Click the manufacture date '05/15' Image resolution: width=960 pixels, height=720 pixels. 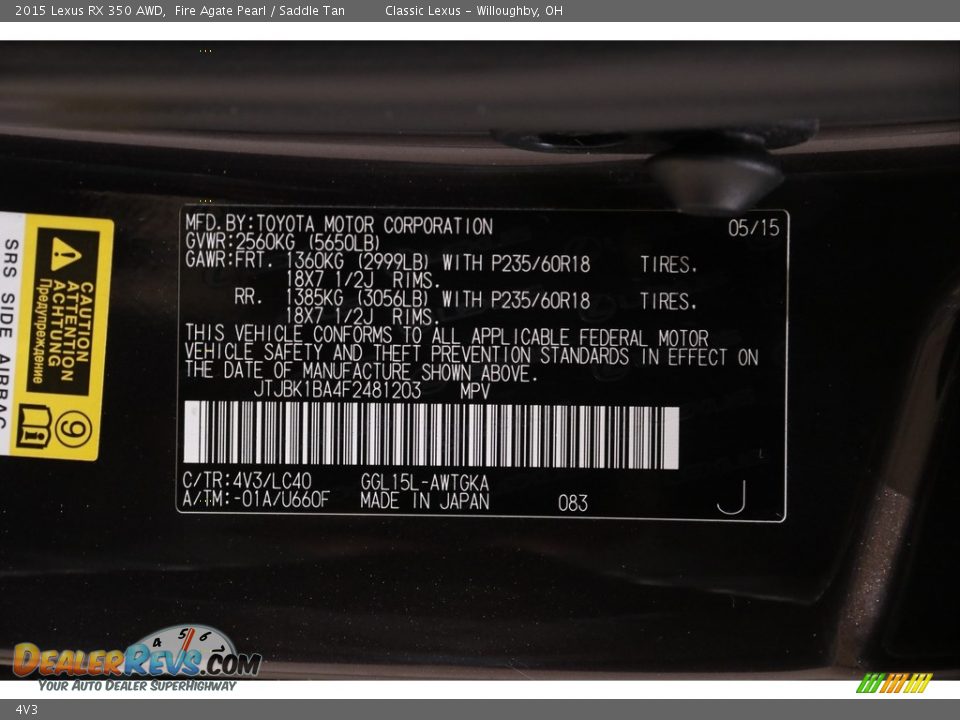pos(754,228)
